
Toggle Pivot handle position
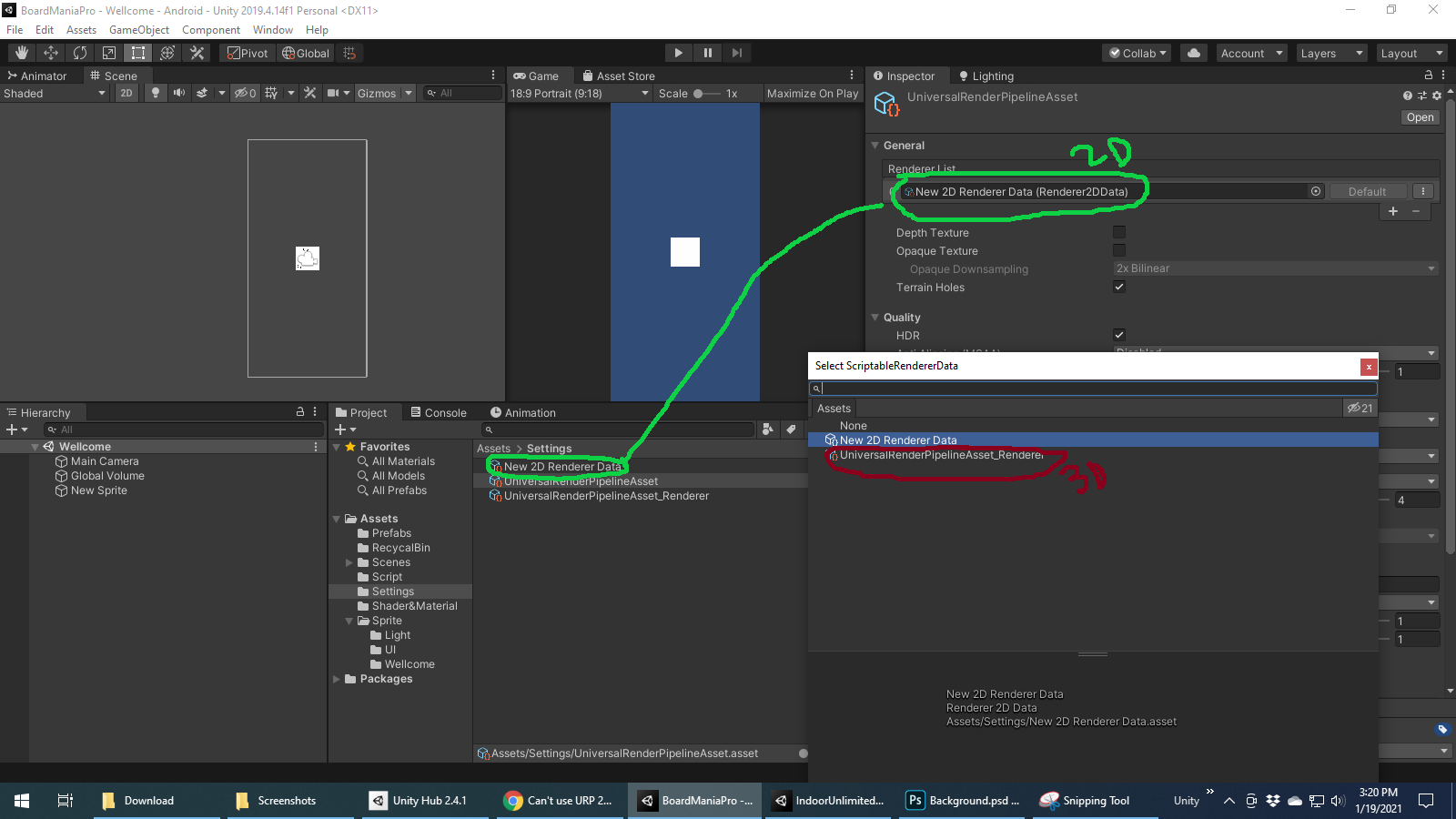click(x=248, y=53)
